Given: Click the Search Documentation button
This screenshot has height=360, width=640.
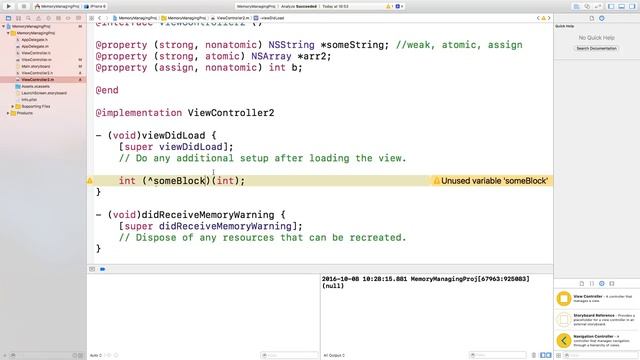Looking at the screenshot, I should [596, 48].
